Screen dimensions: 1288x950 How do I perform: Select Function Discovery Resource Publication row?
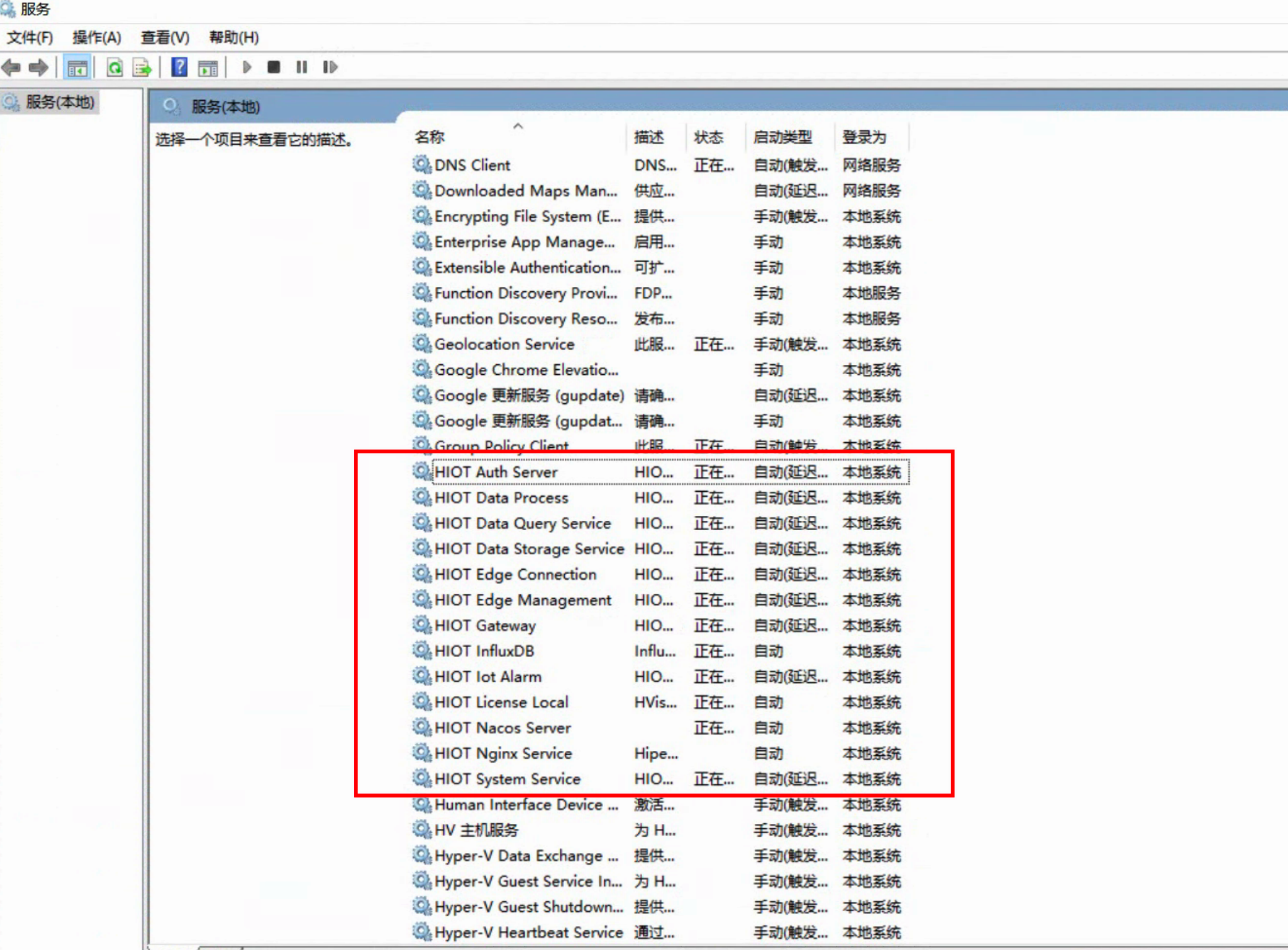[659, 319]
